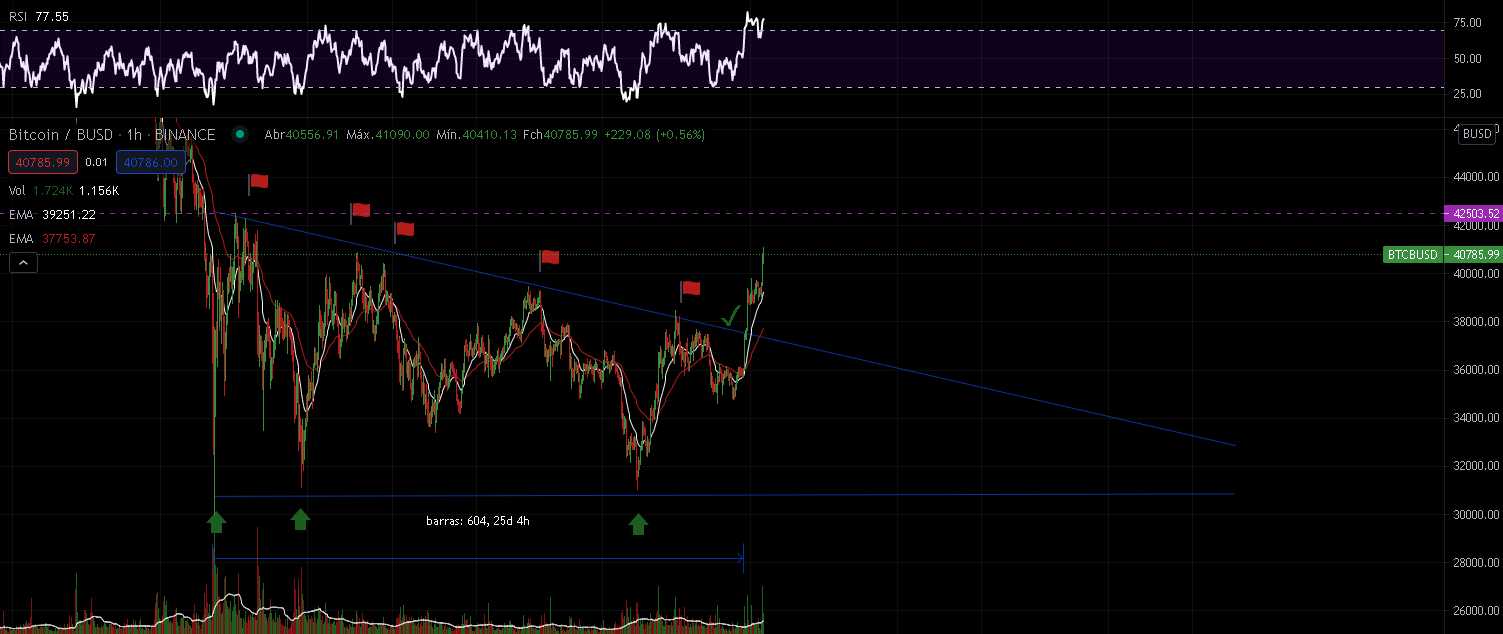1503x634 pixels.
Task: Click the green BTCBUSD 40785.99 price label
Action: [x=1442, y=255]
